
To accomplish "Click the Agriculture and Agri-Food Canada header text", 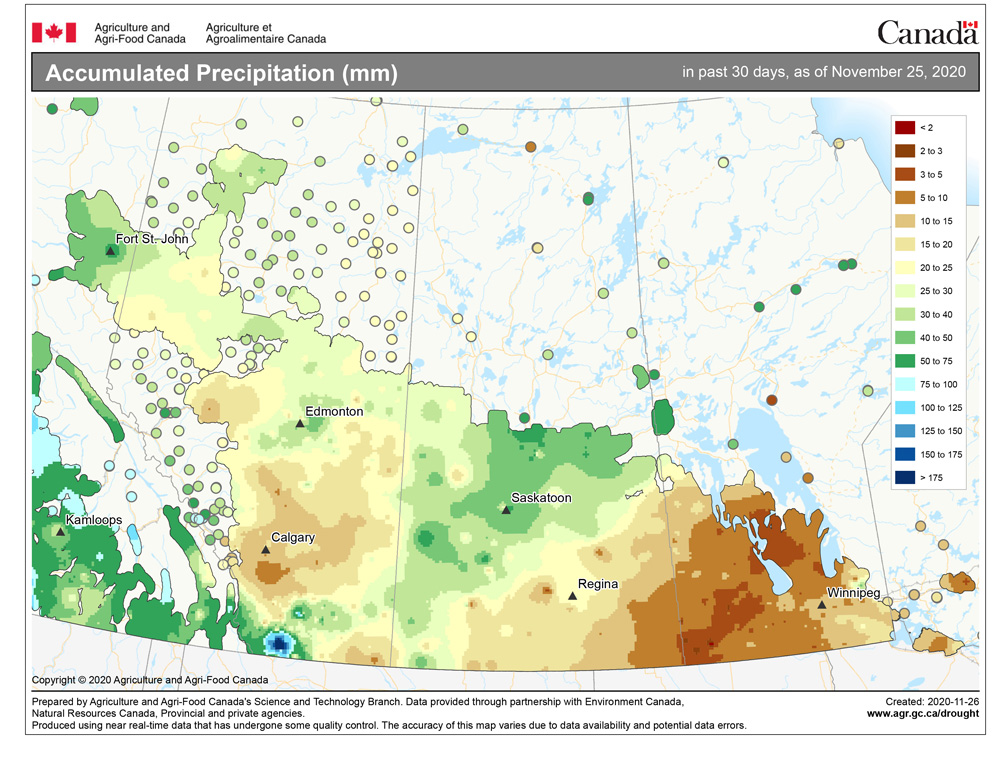I will click(139, 33).
